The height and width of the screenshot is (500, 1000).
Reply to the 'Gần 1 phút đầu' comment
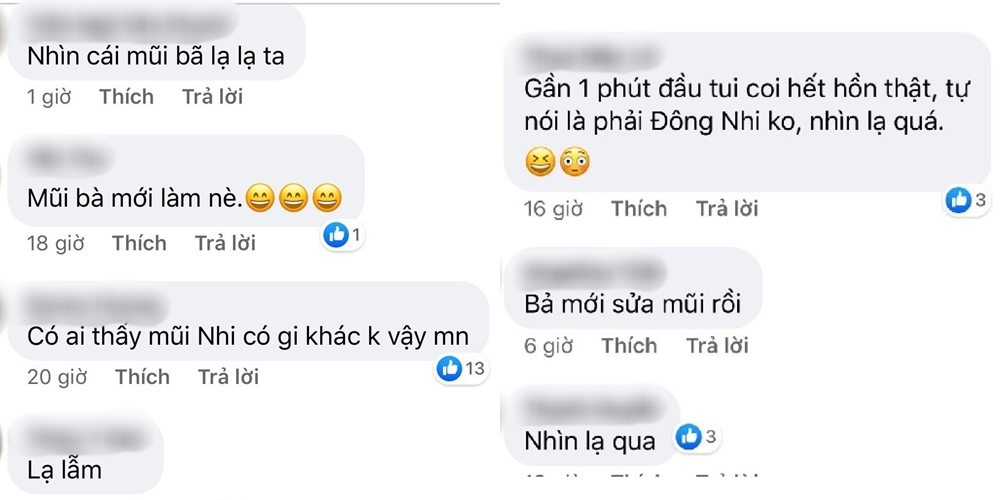(x=727, y=208)
